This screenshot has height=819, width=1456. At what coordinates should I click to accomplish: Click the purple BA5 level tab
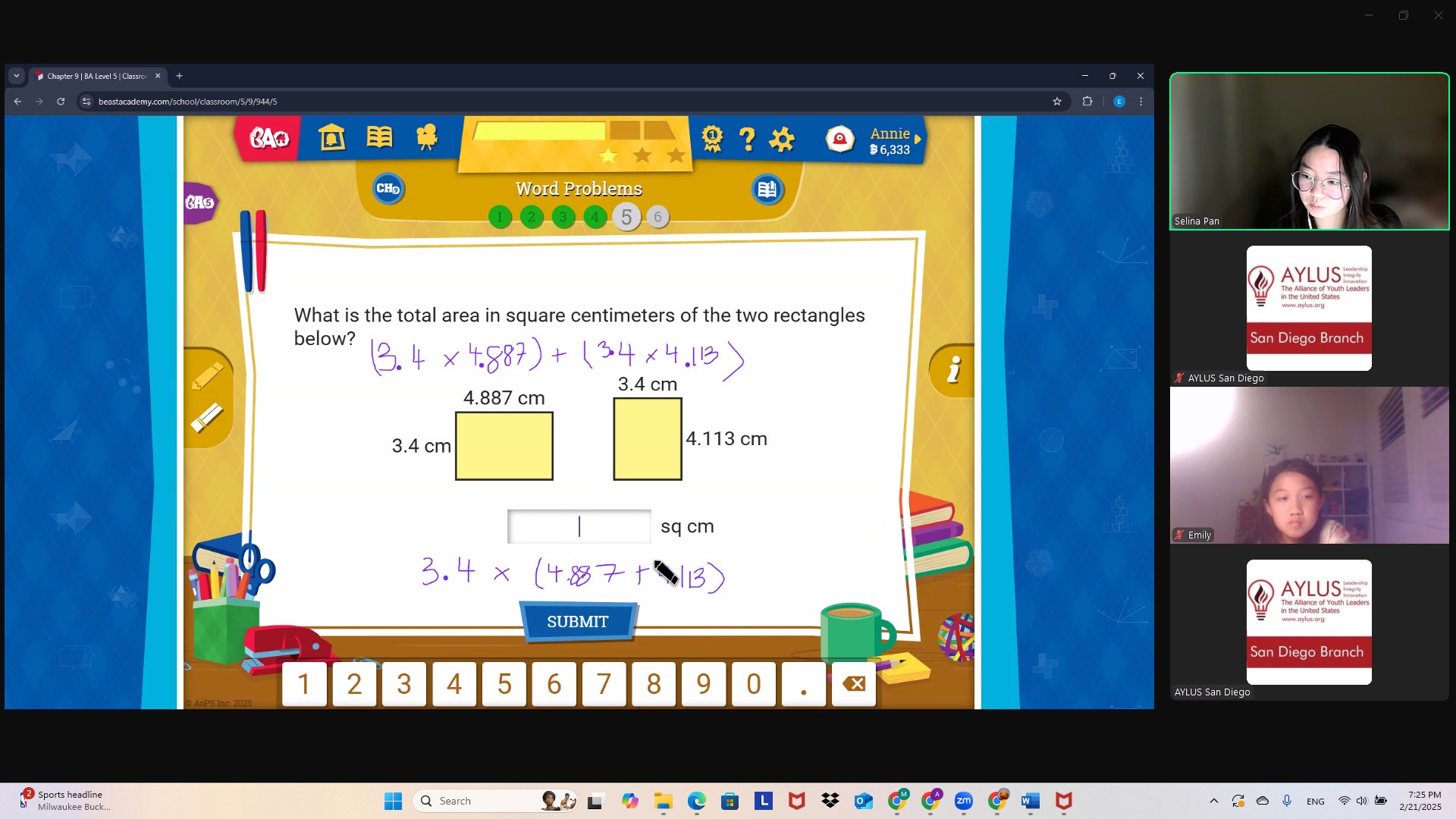[x=200, y=202]
